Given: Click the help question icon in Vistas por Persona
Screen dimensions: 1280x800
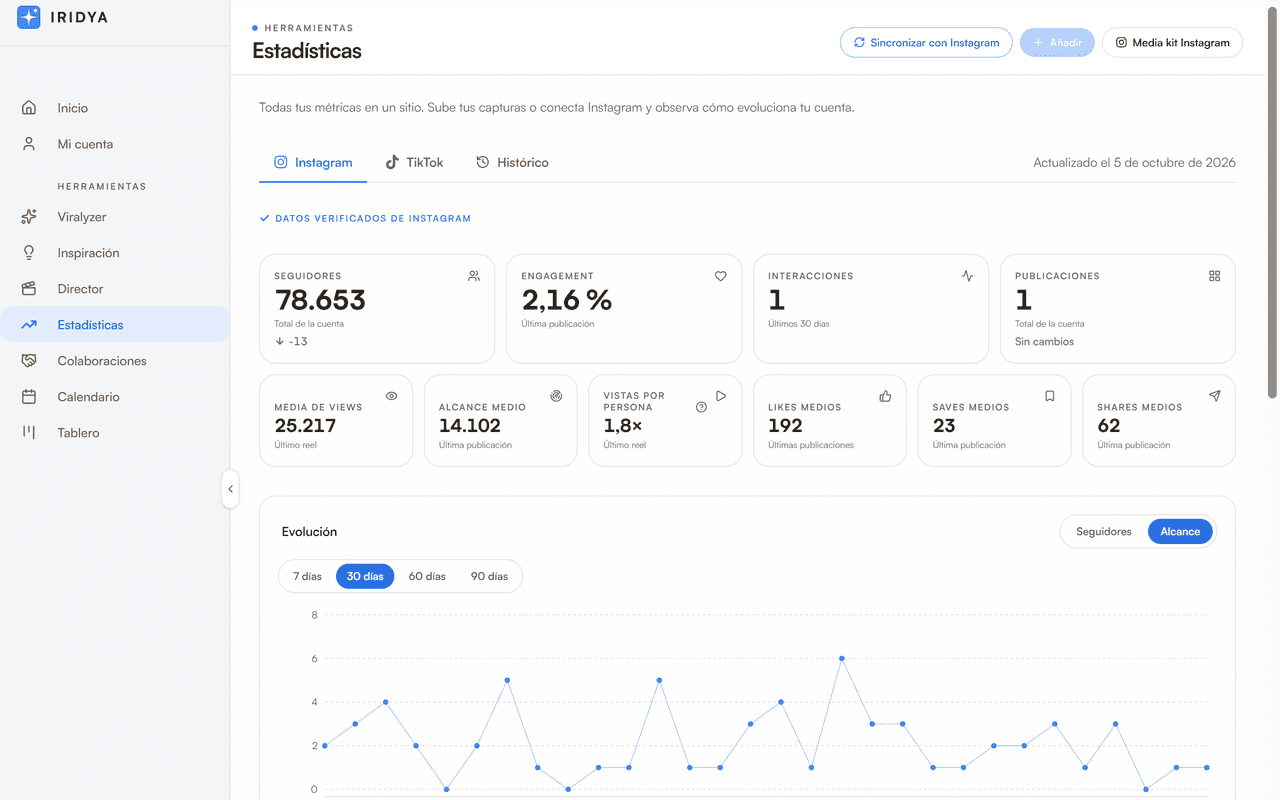Looking at the screenshot, I should [x=701, y=407].
